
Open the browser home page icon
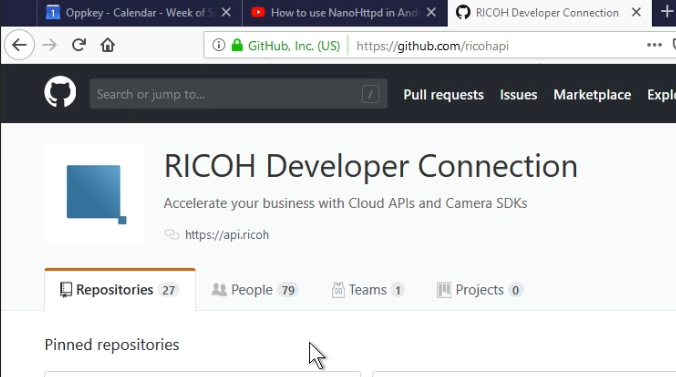coord(108,45)
